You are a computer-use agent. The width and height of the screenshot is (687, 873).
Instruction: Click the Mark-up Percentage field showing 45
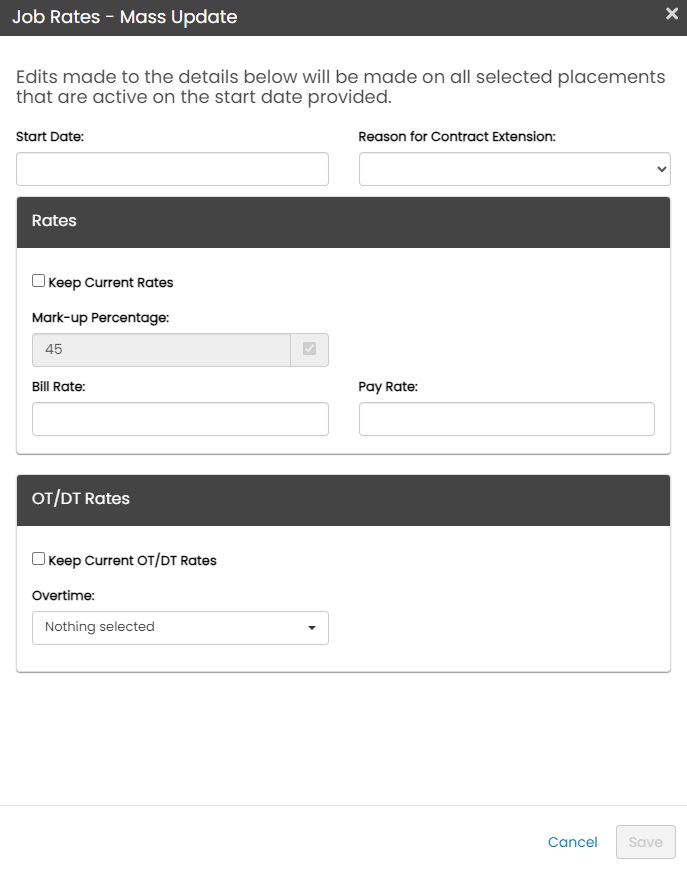pyautogui.click(x=161, y=350)
